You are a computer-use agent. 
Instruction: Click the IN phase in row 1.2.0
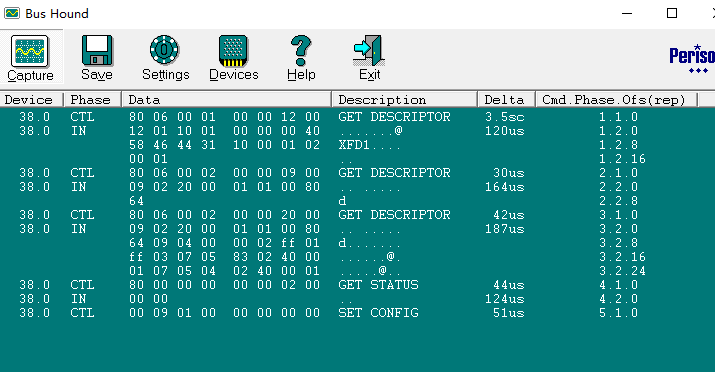pyautogui.click(x=78, y=131)
